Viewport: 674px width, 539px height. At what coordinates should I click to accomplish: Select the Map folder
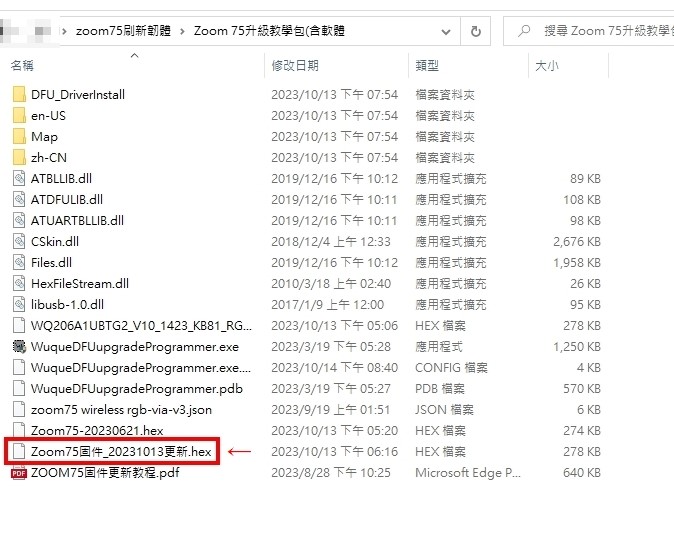pos(44,136)
